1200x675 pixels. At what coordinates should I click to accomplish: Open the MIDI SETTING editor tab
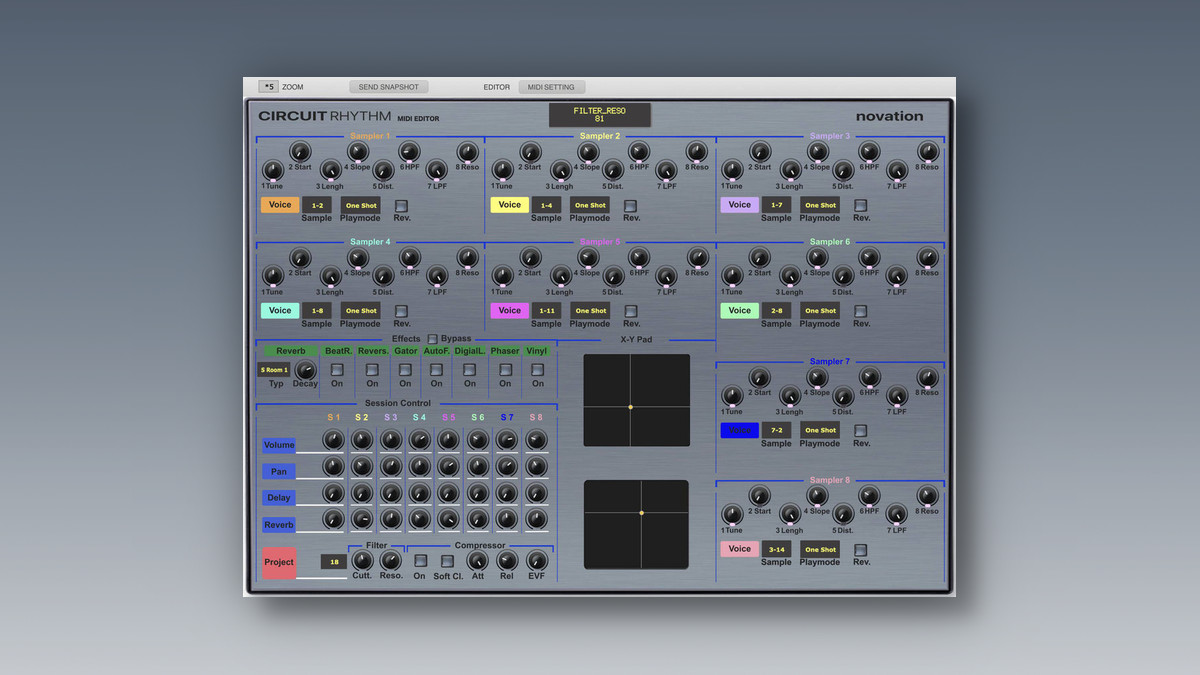pos(552,87)
